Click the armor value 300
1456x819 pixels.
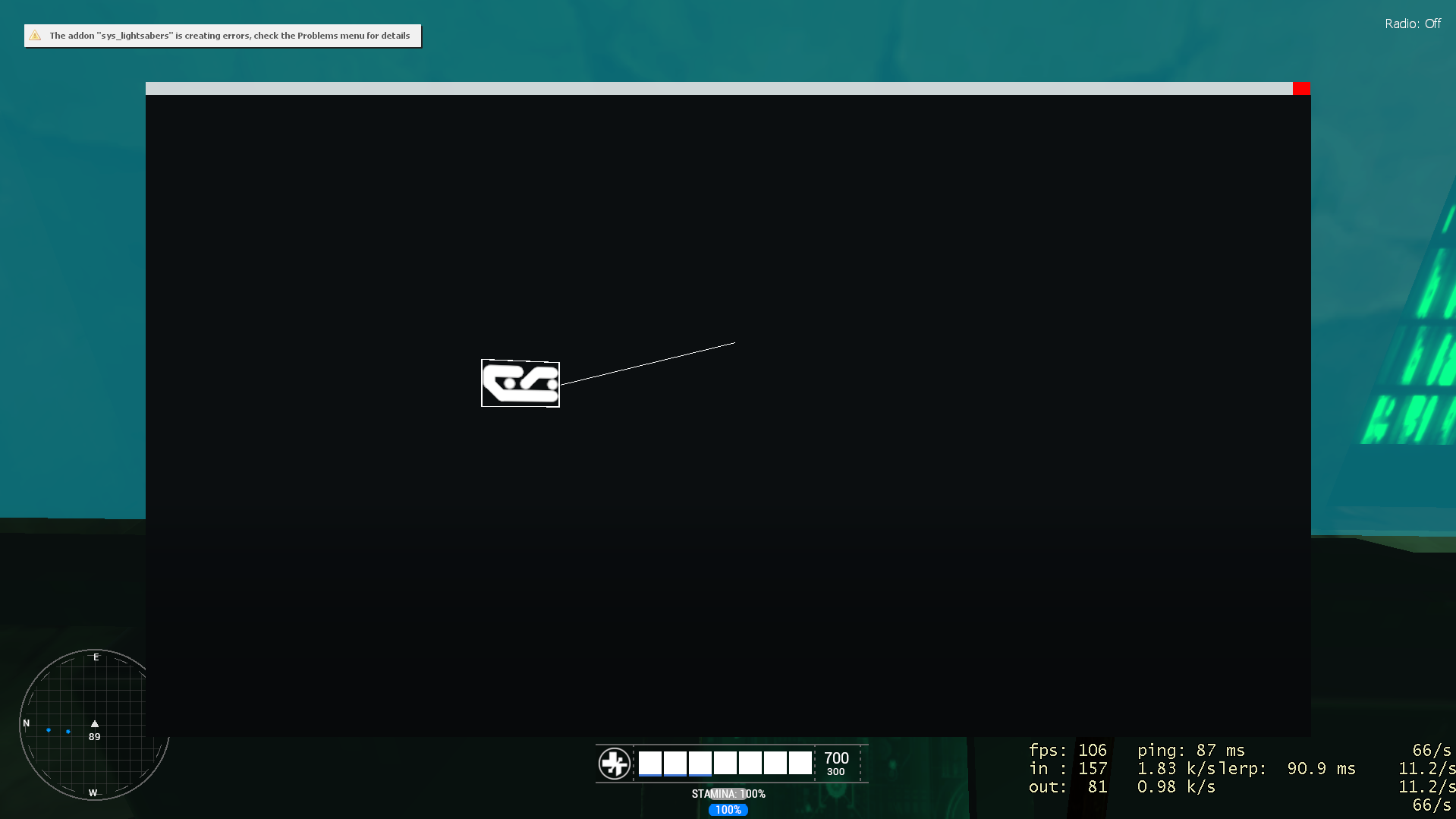click(x=835, y=772)
